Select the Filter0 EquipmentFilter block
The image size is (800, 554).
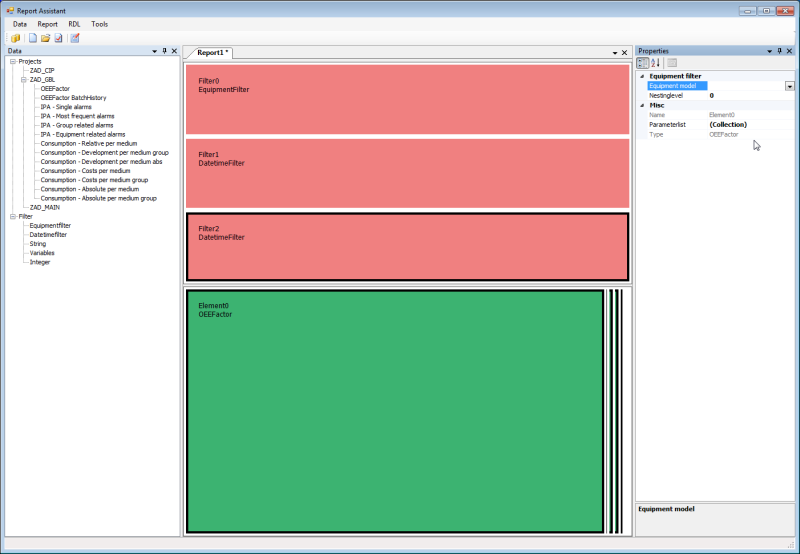coord(408,99)
